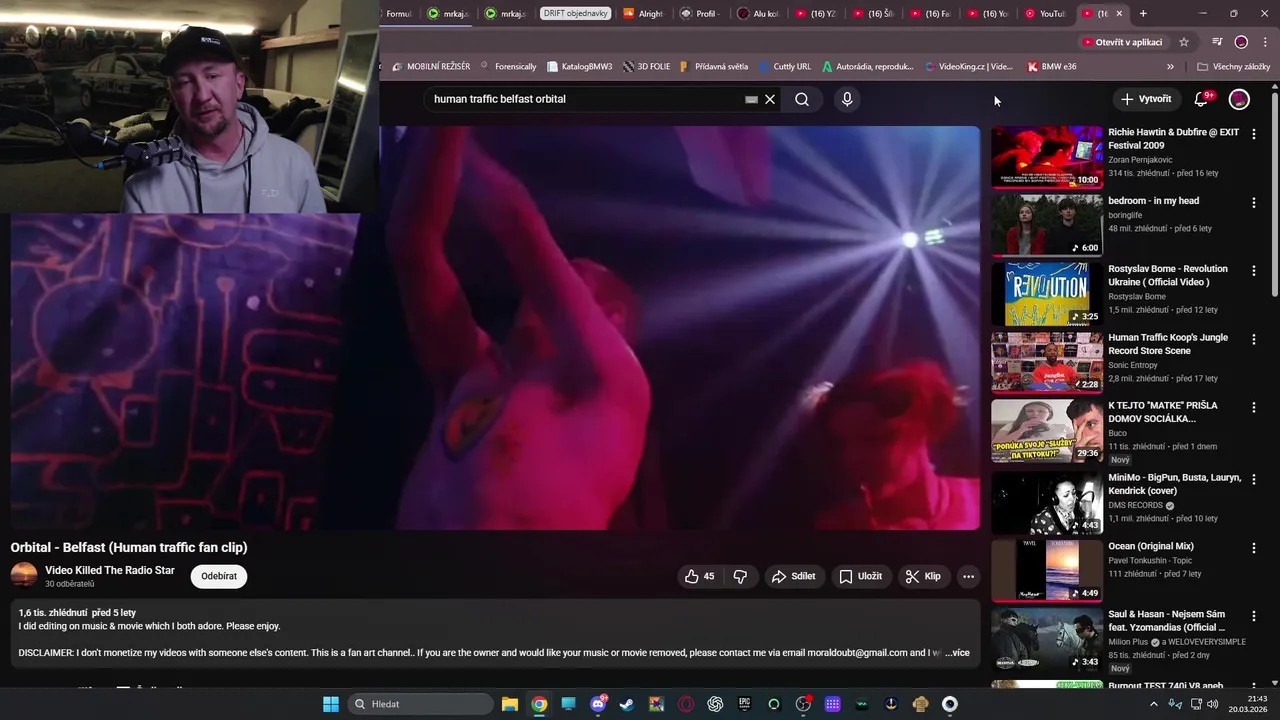1280x720 pixels.
Task: Open Chrome three-dot menu
Action: click(x=1265, y=42)
